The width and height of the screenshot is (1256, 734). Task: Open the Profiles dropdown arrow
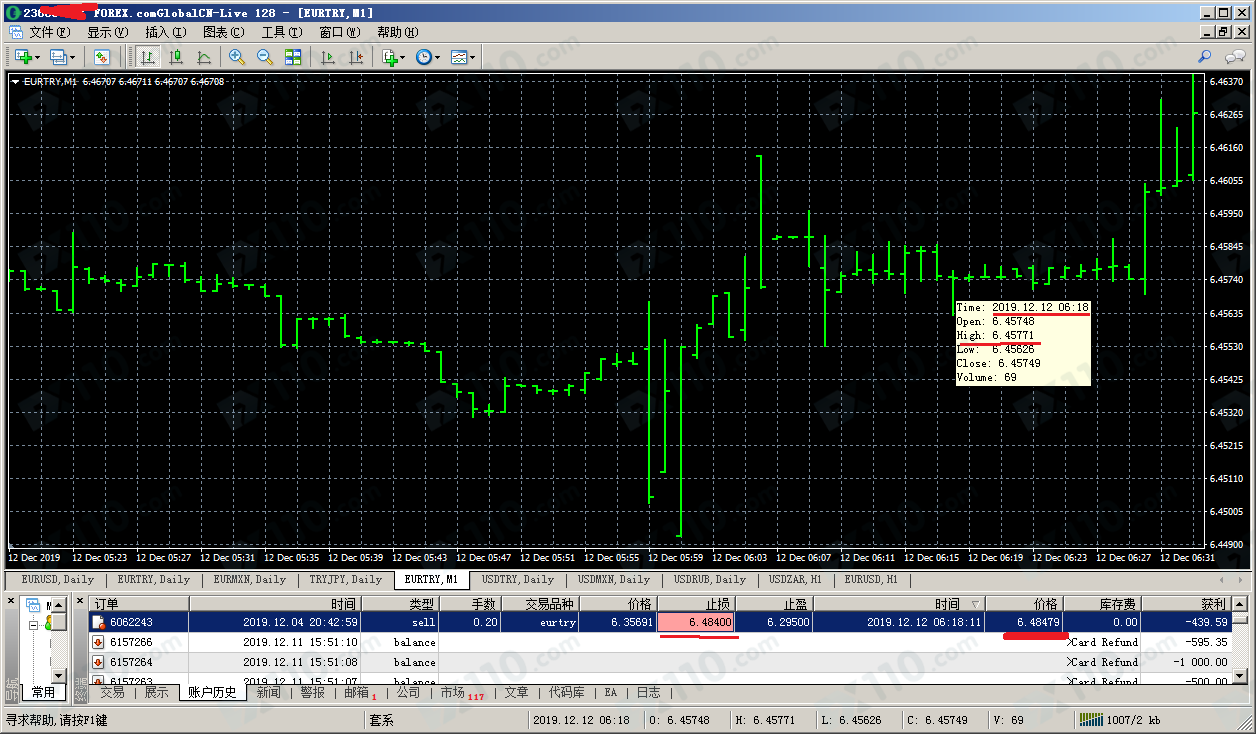coord(73,57)
